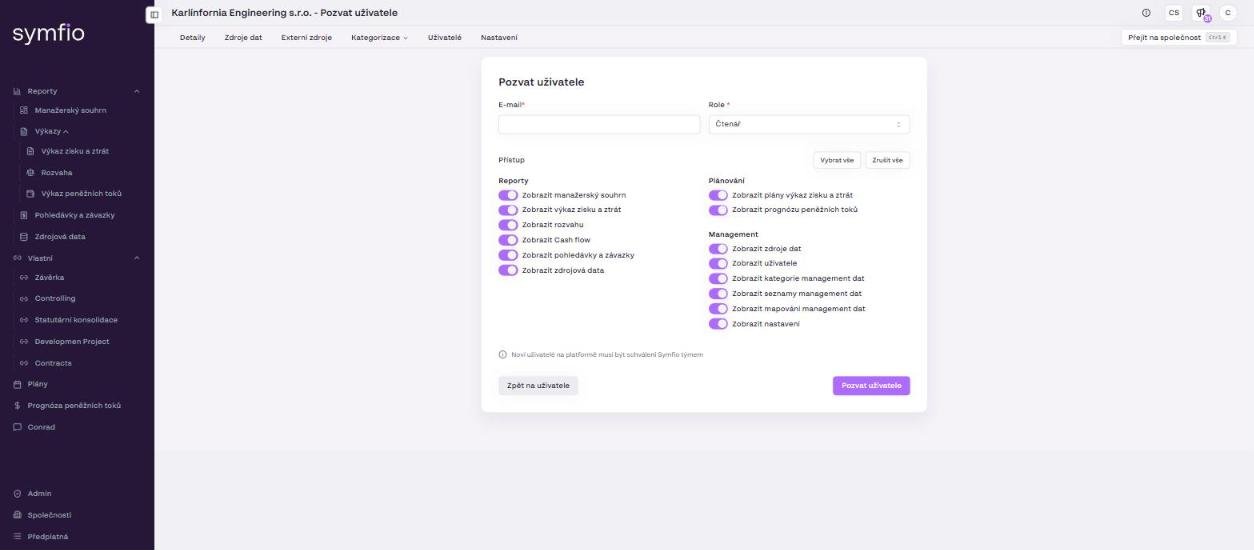Toggle Zobrazit mapování management dat switch
Image resolution: width=1254 pixels, height=550 pixels.
click(x=718, y=308)
